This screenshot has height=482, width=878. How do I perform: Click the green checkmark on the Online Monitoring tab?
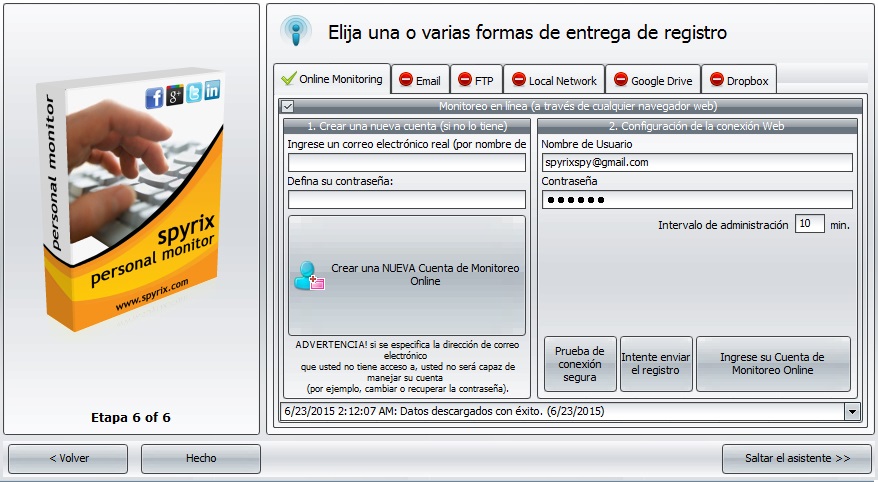click(x=288, y=78)
